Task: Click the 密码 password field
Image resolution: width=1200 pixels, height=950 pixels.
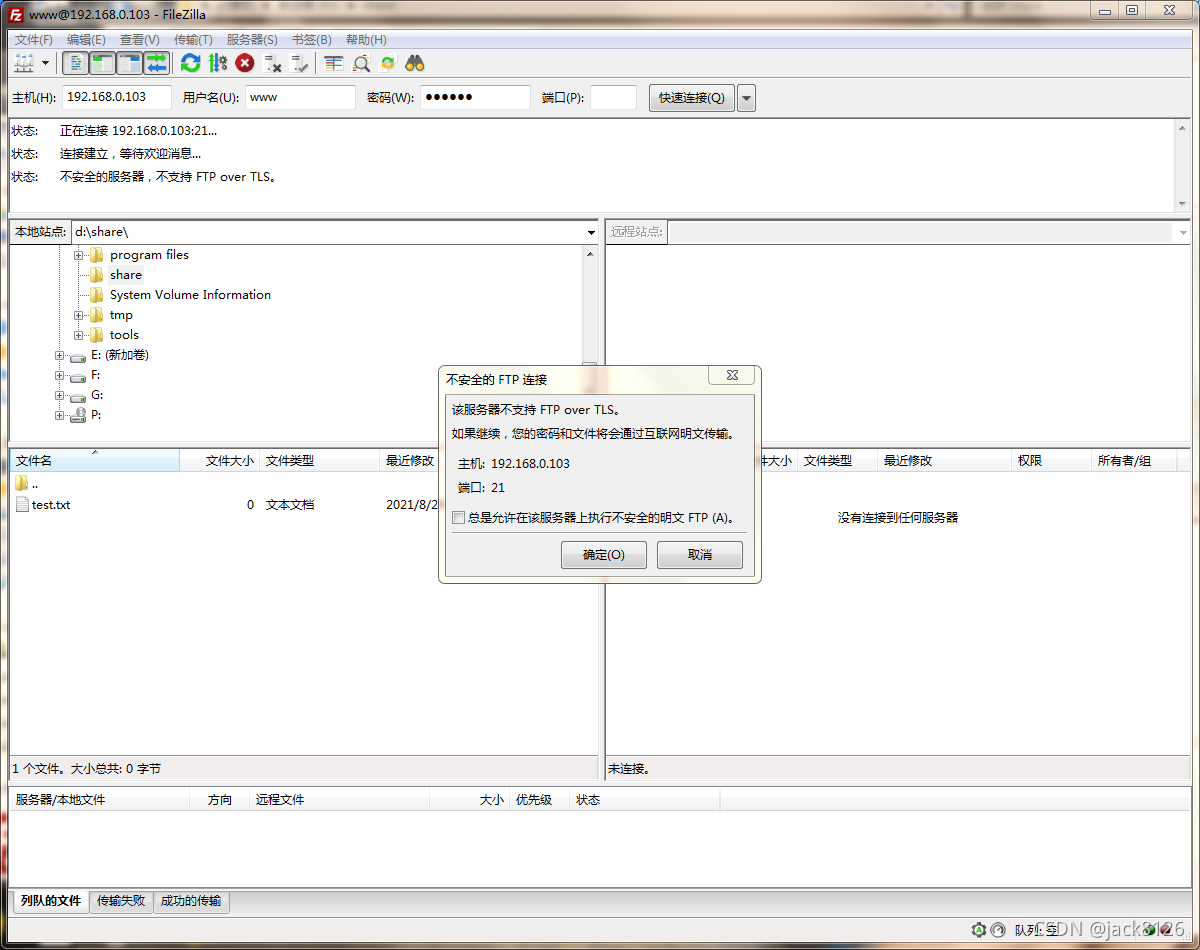Action: [475, 97]
